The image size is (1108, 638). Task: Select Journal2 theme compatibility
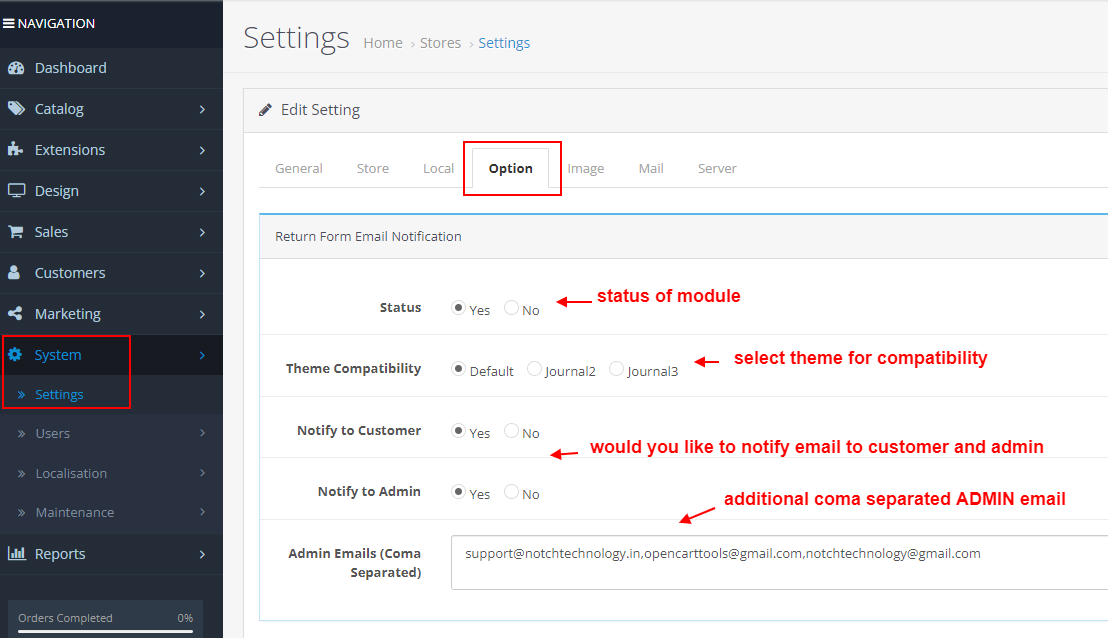tap(534, 369)
